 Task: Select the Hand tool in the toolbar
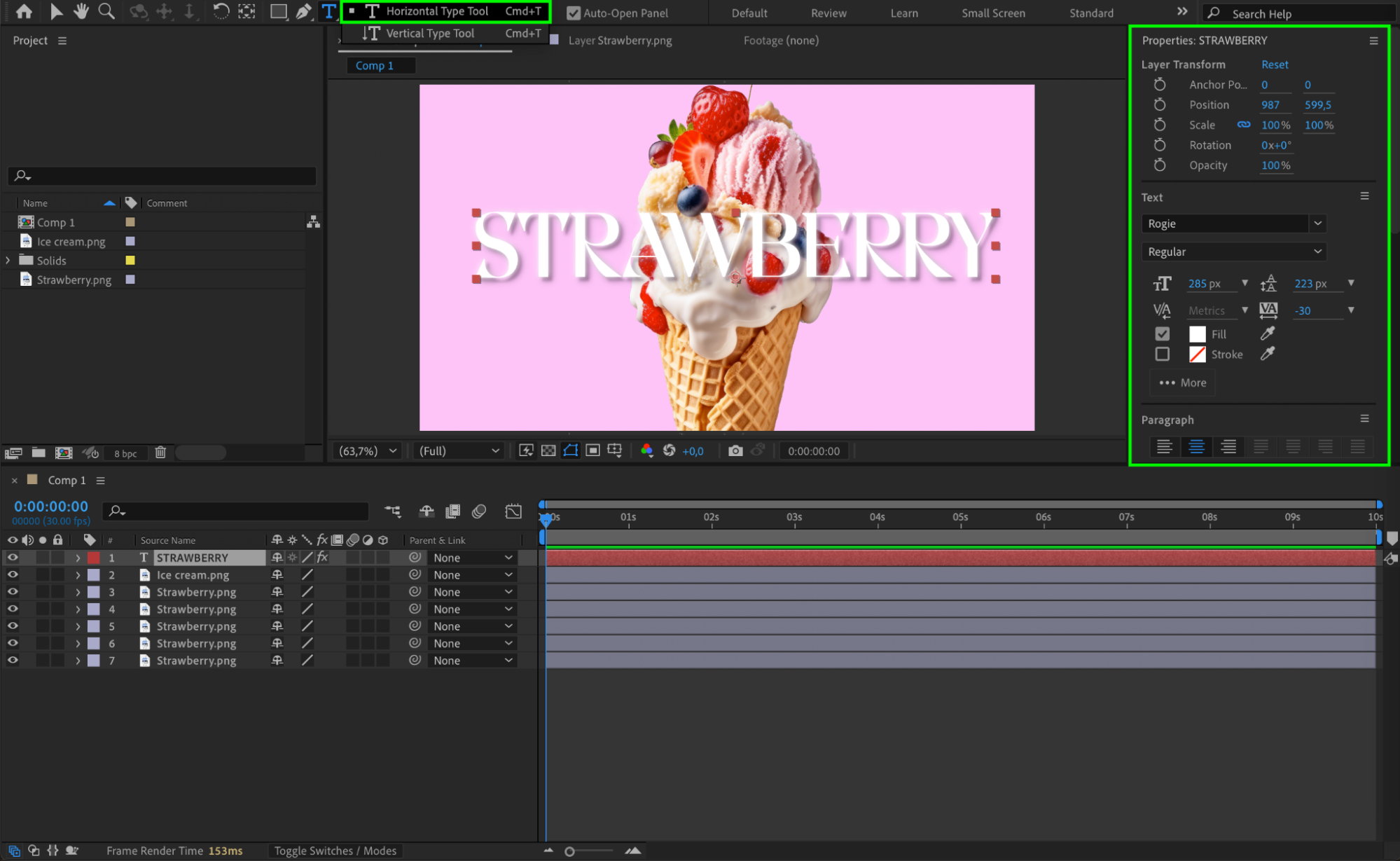[81, 11]
